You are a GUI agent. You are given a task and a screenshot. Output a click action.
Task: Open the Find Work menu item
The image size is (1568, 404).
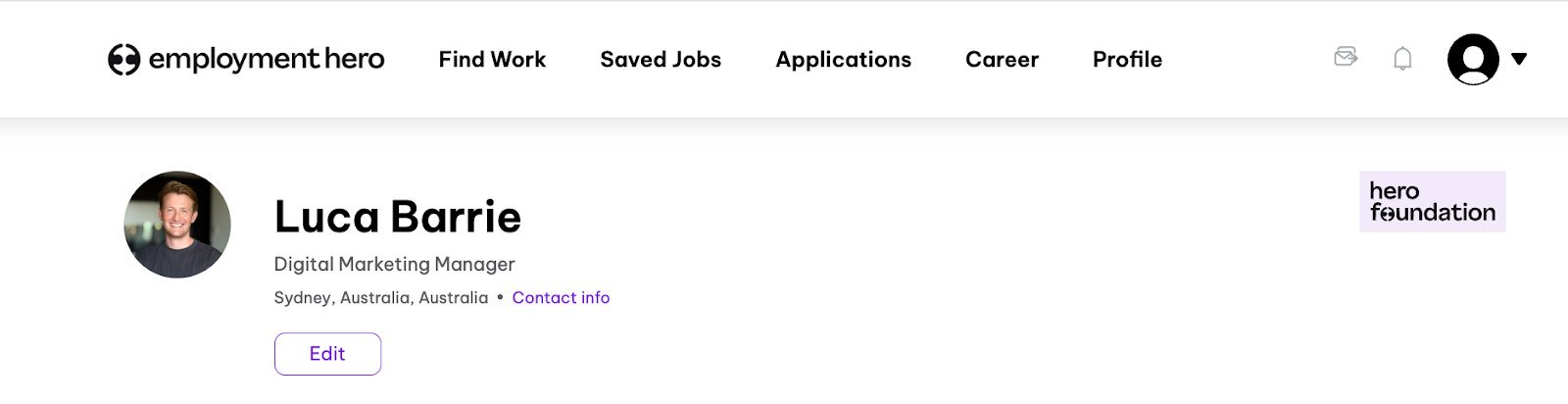pos(492,59)
